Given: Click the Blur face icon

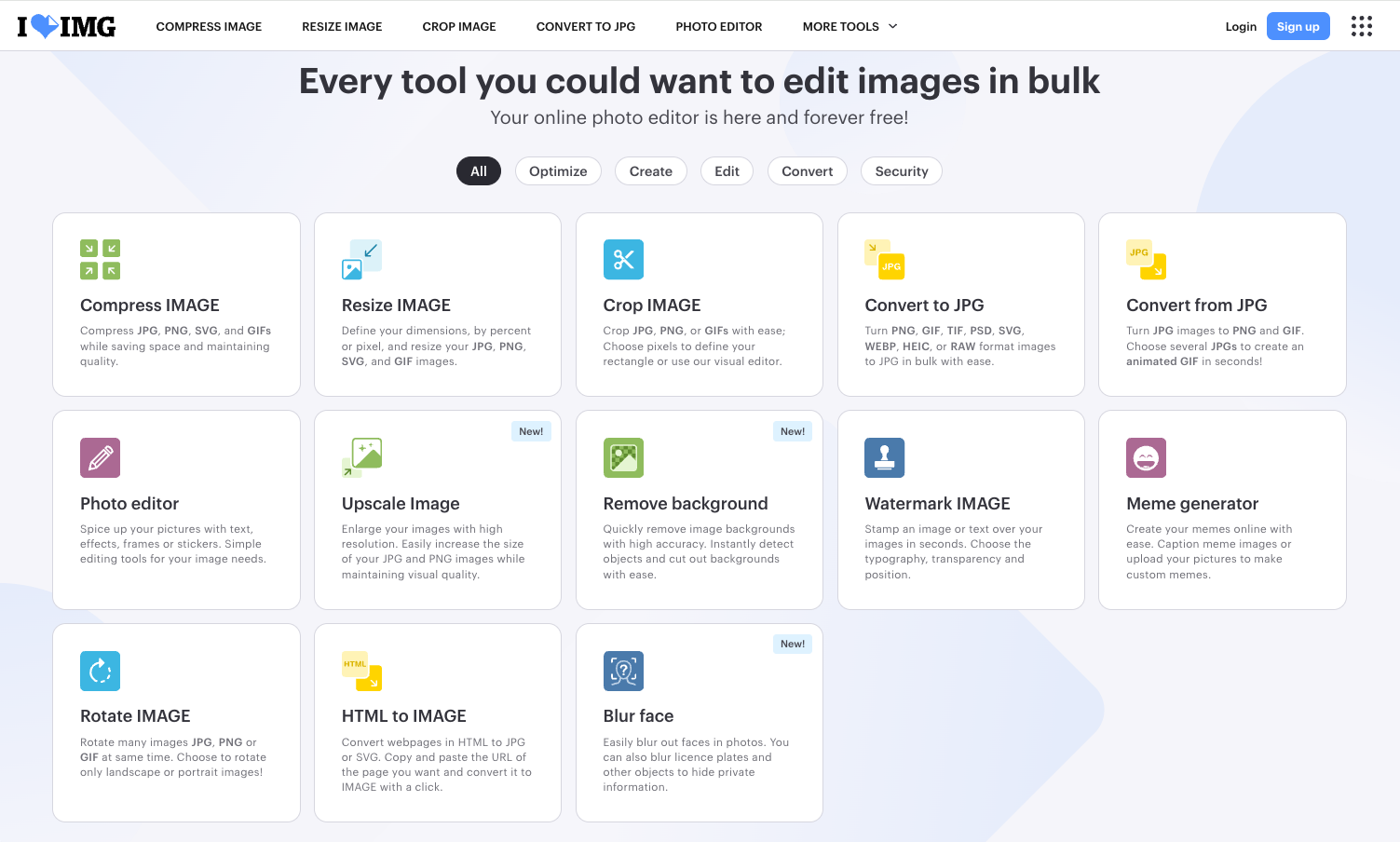Looking at the screenshot, I should click(x=623, y=671).
